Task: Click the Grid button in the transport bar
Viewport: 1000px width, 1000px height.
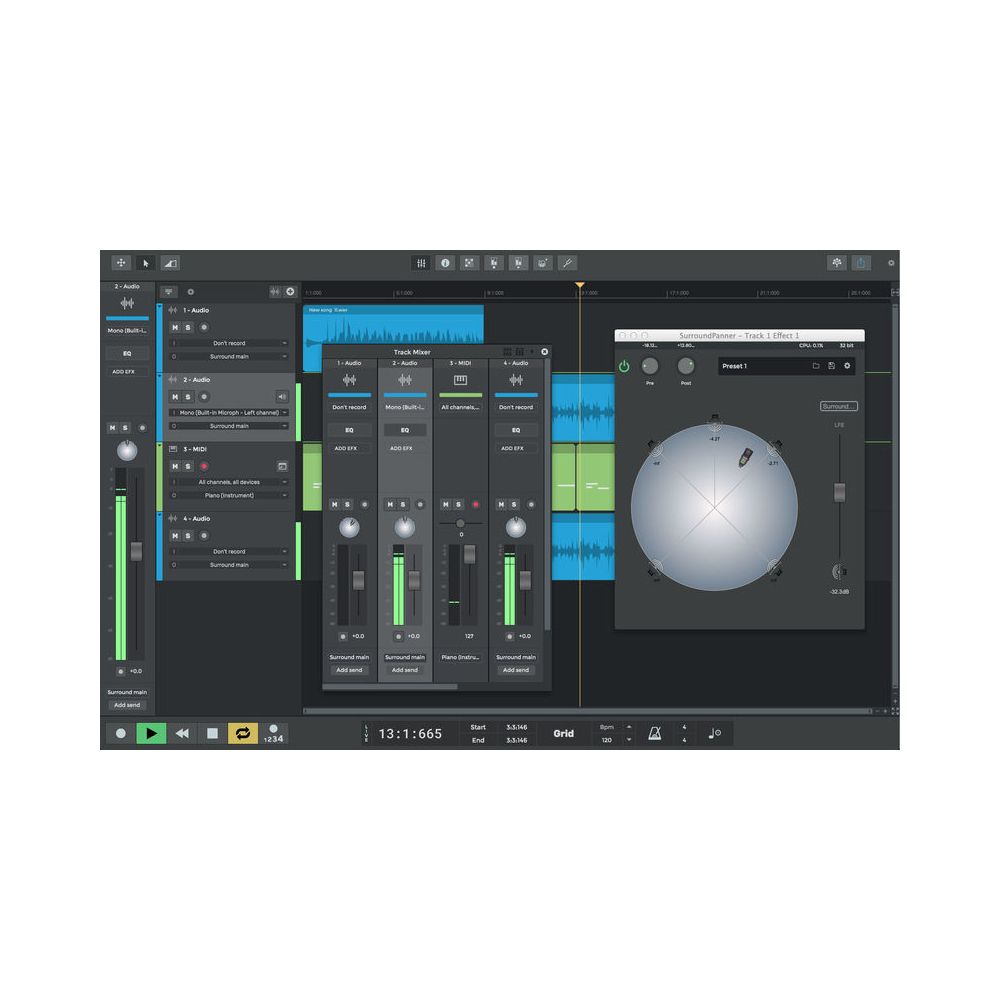Action: [564, 733]
